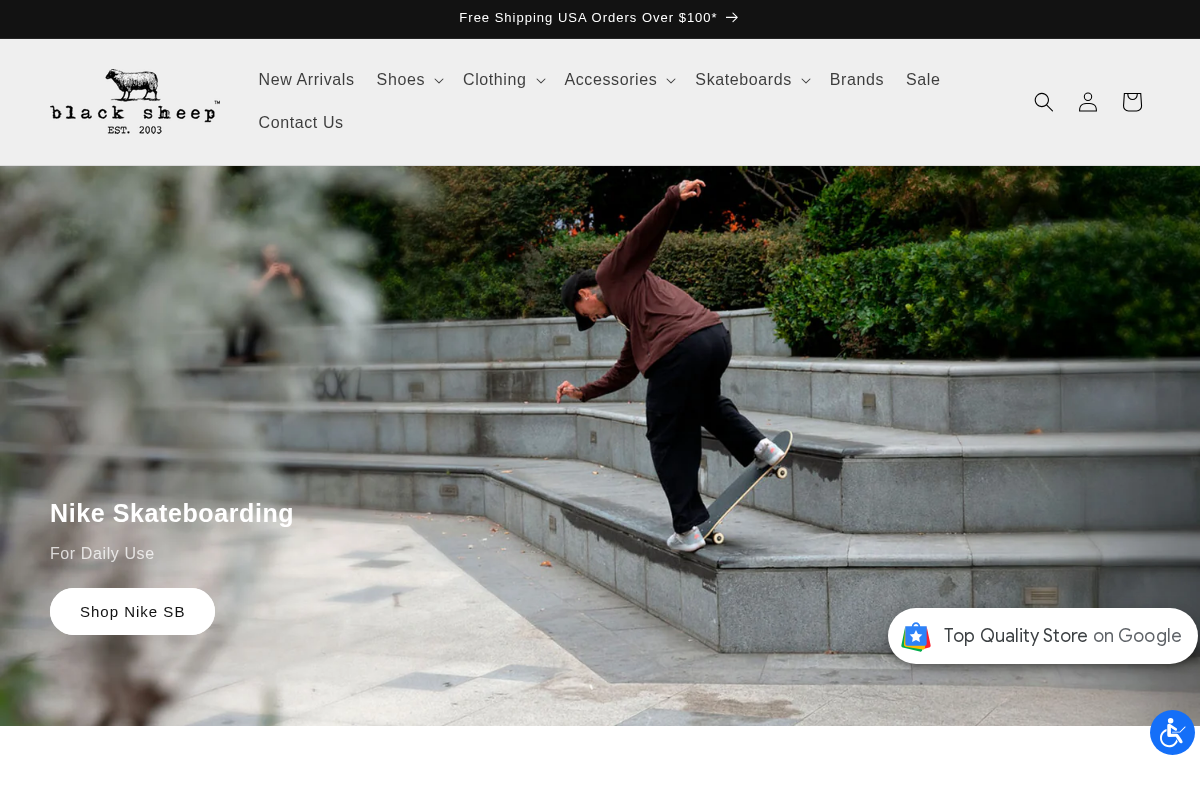The height and width of the screenshot is (800, 1200).
Task: Expand the Clothing dropdown menu
Action: [x=540, y=80]
